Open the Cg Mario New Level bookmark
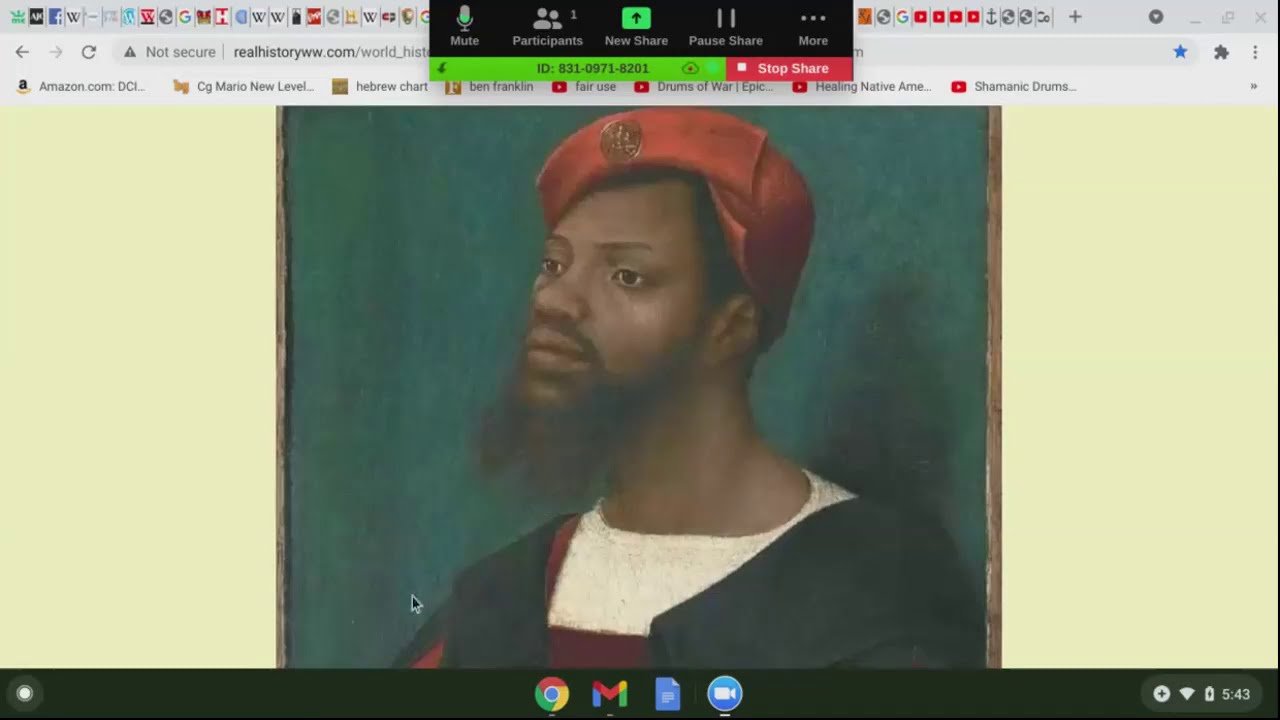Screen dimensions: 1280x720 (x=243, y=86)
